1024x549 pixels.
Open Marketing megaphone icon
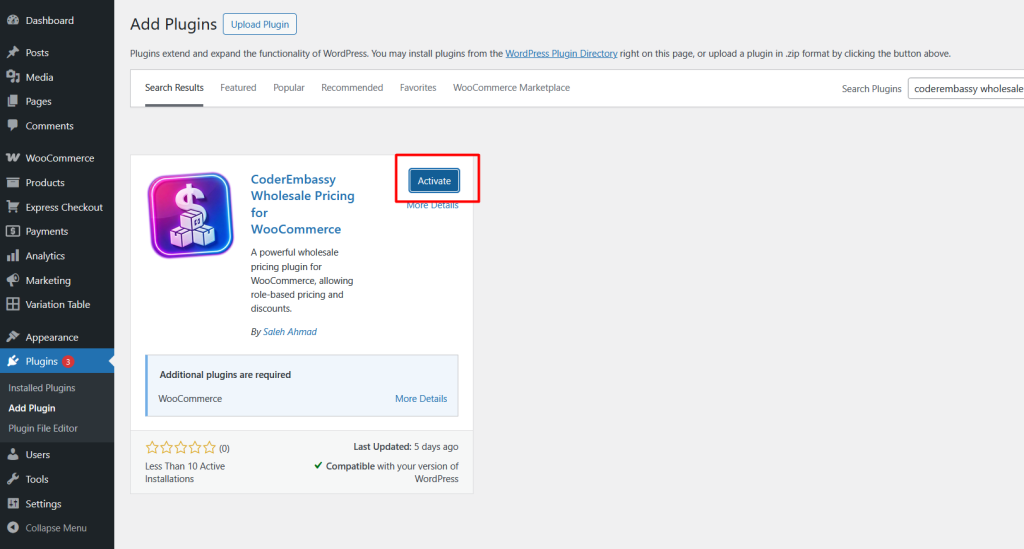point(12,280)
